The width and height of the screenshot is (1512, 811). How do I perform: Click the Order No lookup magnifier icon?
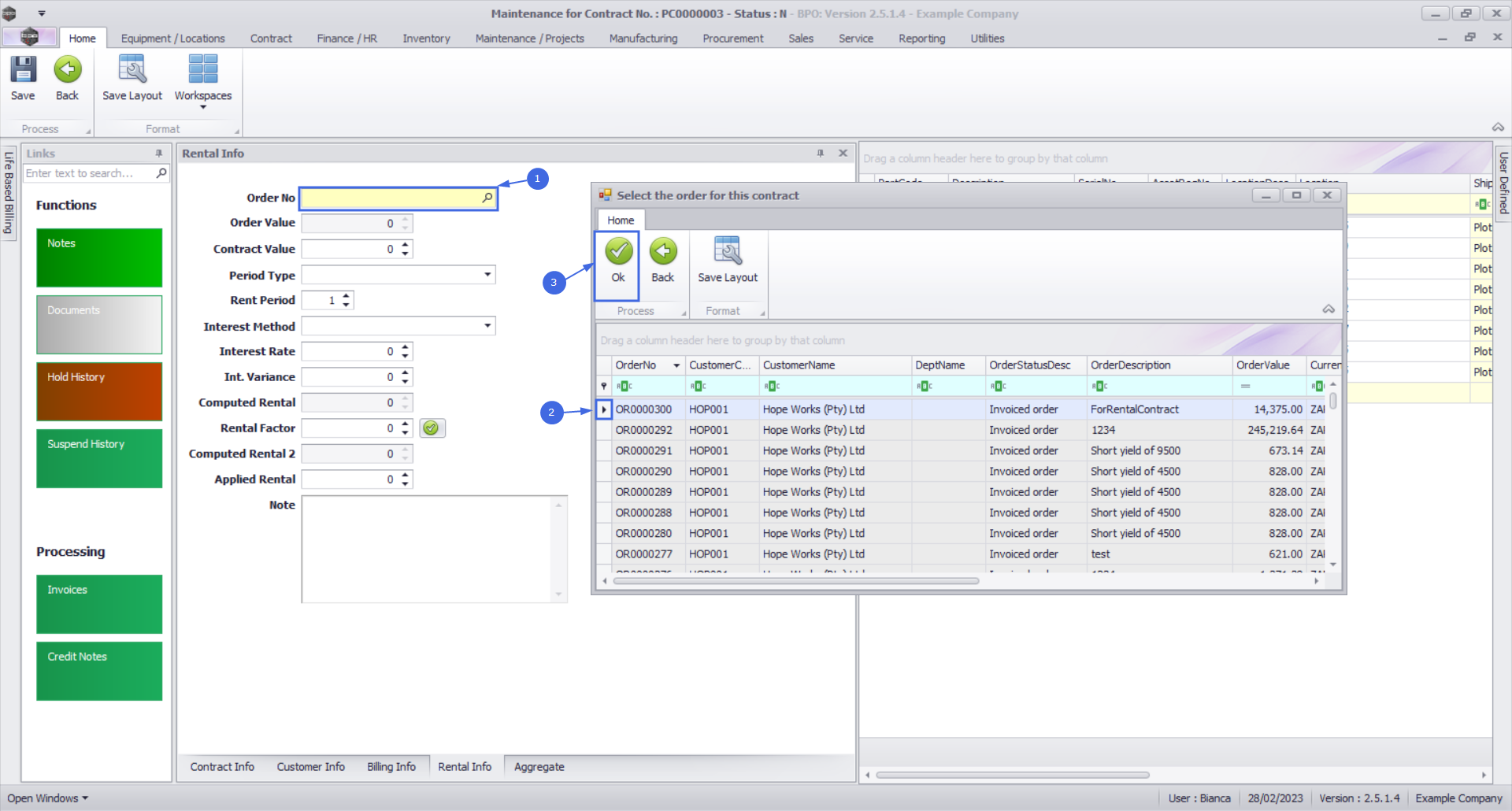point(487,198)
